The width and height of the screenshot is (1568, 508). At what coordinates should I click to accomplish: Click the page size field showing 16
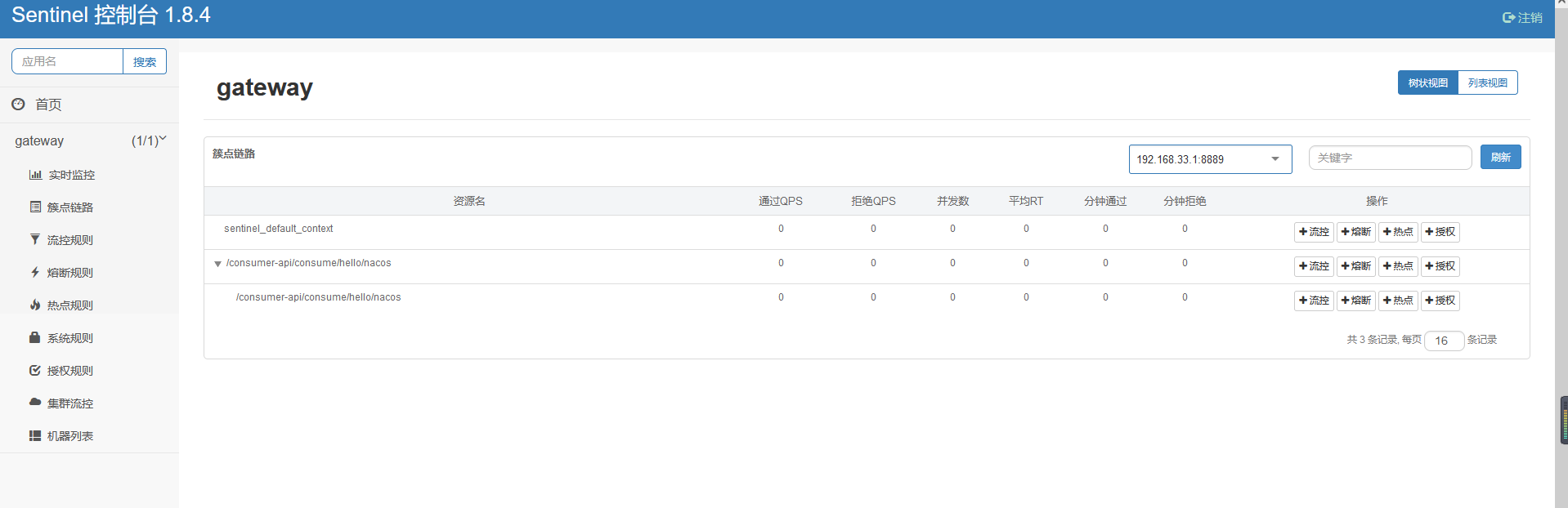[1443, 341]
